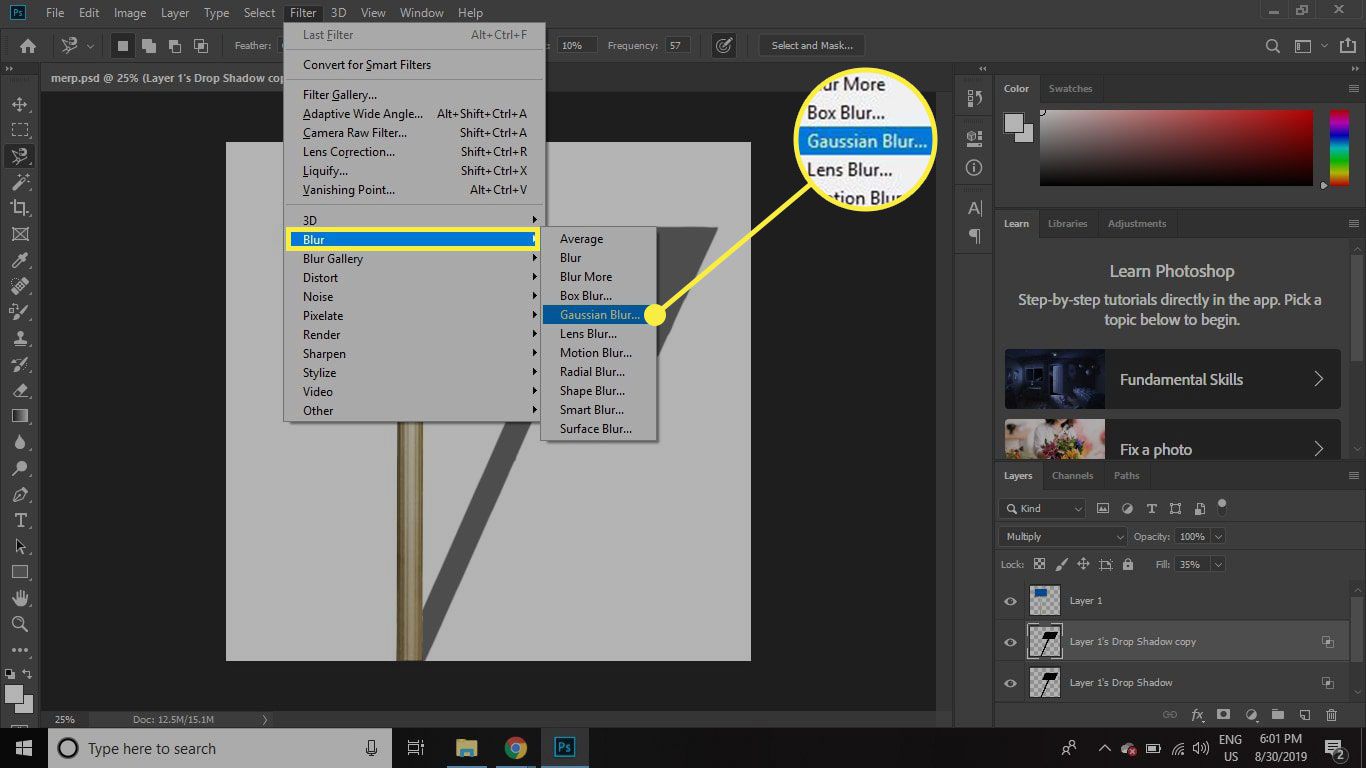Toggle layer filter on/off switch
The image size is (1366, 768).
pyautogui.click(x=1222, y=506)
